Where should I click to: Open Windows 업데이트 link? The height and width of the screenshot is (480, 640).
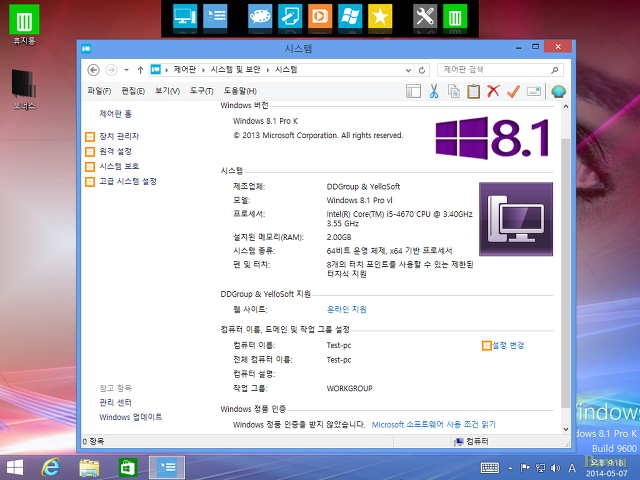[x=131, y=417]
